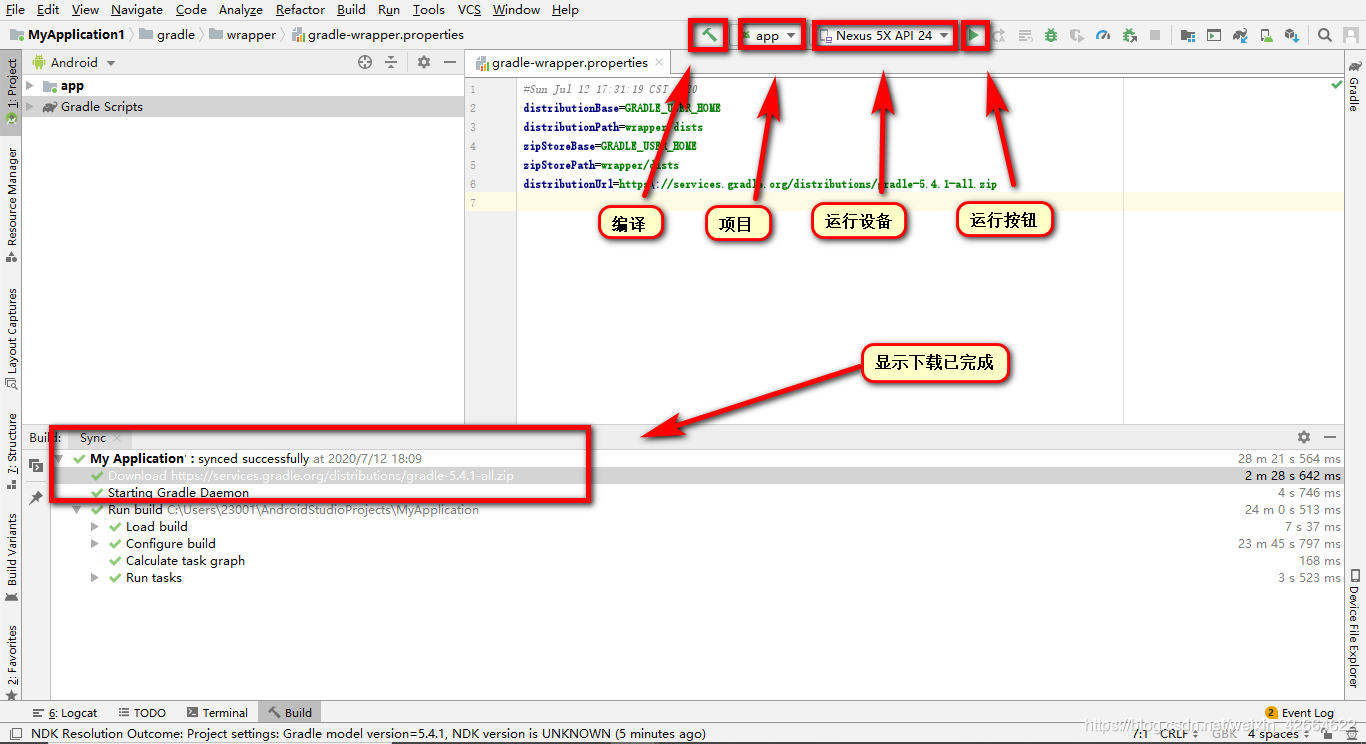Click the Sync progress gear settings icon
The height and width of the screenshot is (744, 1366).
click(x=1304, y=437)
